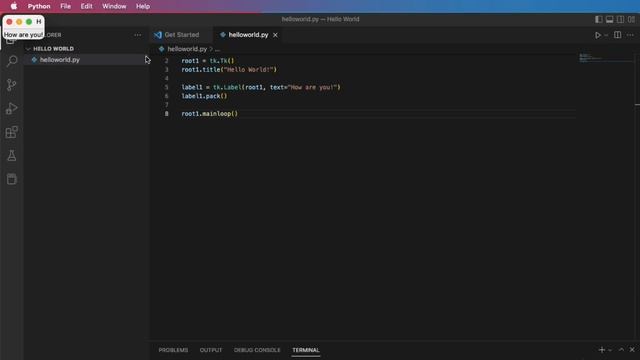Open the new terminal launch profile dropdown
The width and height of the screenshot is (640, 360).
[610, 350]
